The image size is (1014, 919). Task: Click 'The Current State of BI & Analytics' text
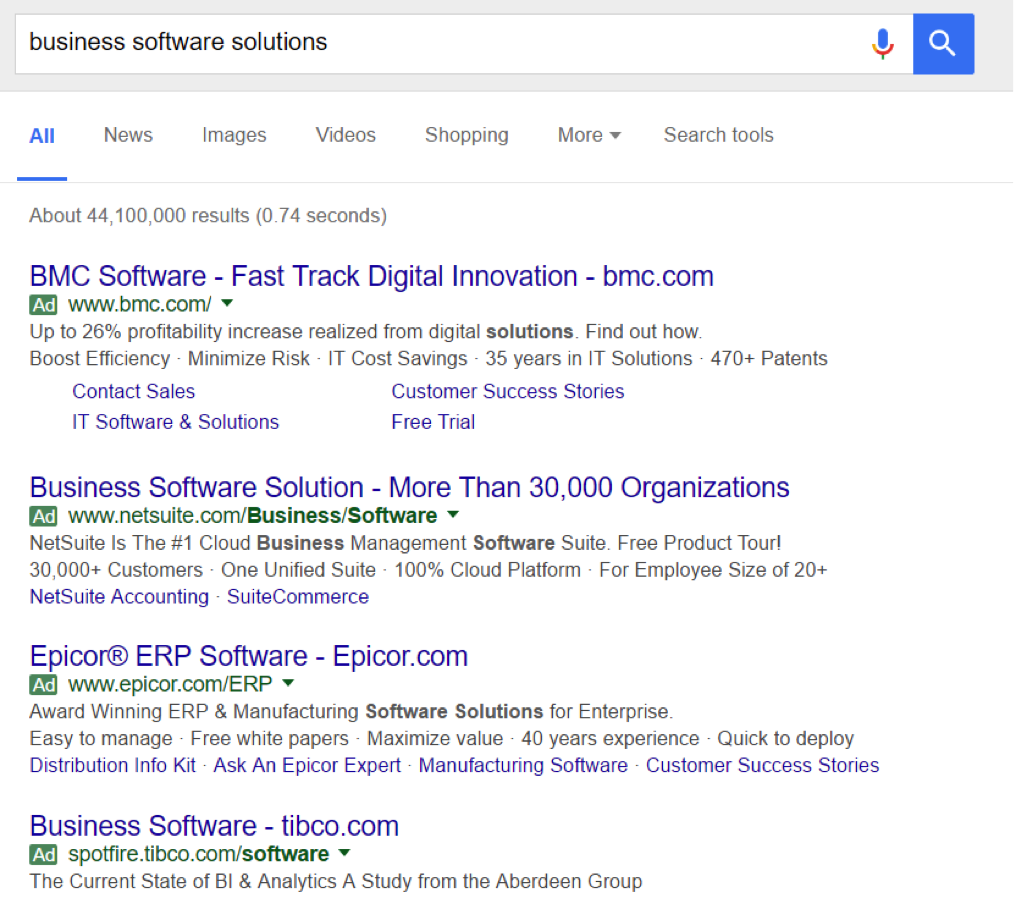click(x=336, y=881)
